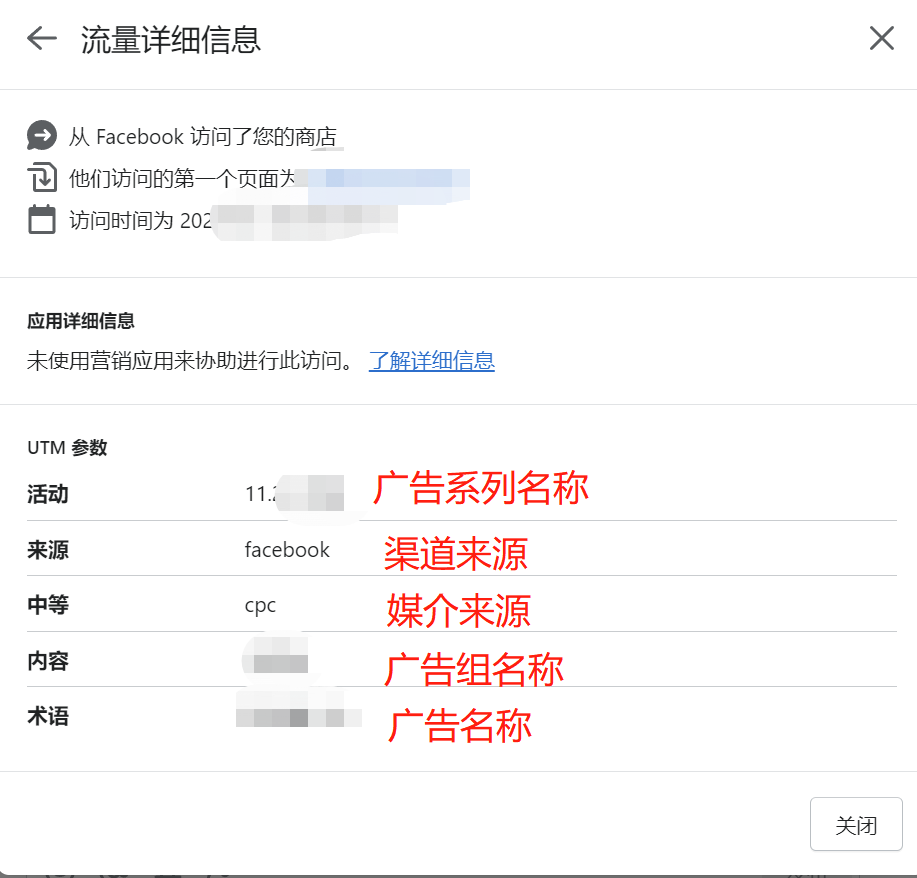
Task: Select the dialog title 流量详细信息
Action: tap(171, 40)
